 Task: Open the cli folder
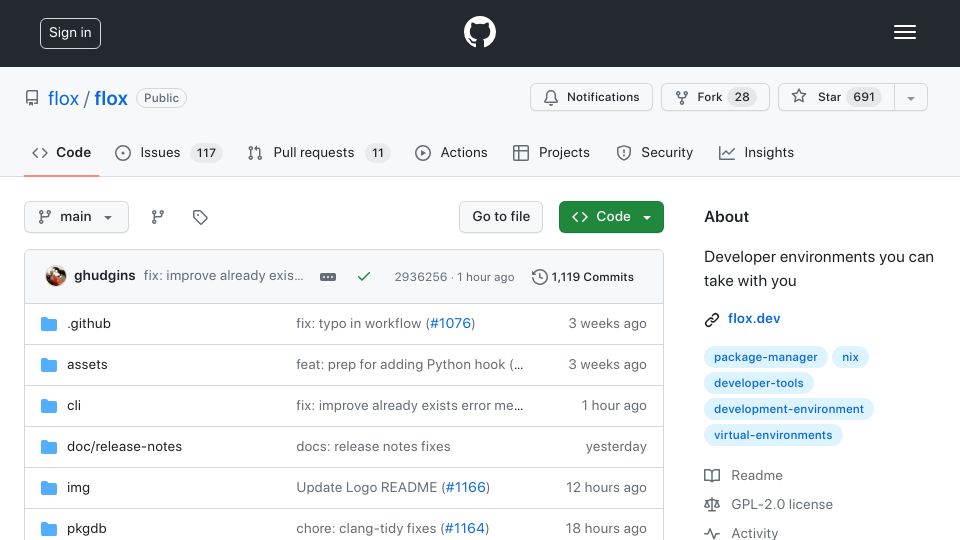click(74, 405)
